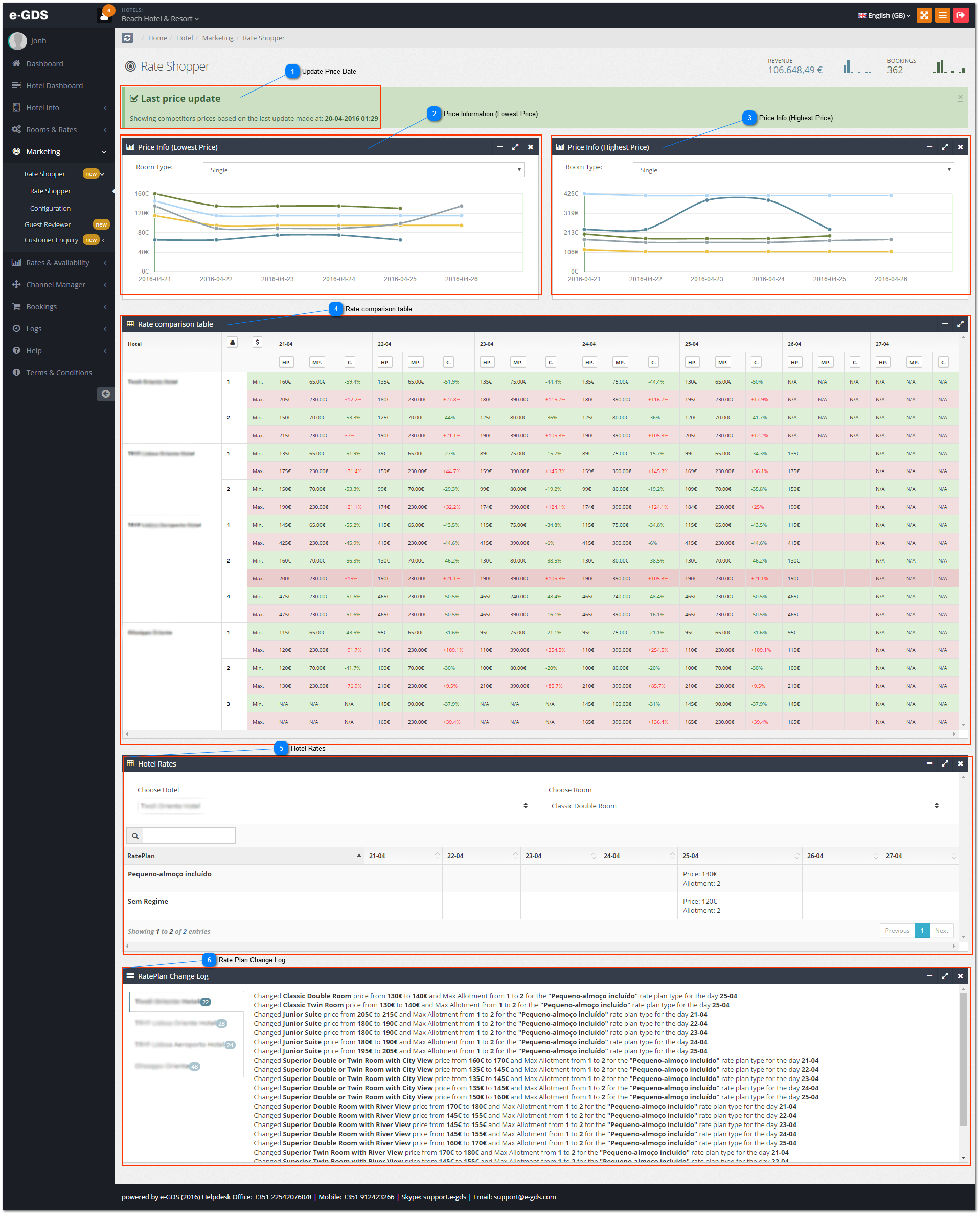Expand the Price Info (Lowest Price) panel
Viewport: 980px width, 1215px height.
point(515,147)
